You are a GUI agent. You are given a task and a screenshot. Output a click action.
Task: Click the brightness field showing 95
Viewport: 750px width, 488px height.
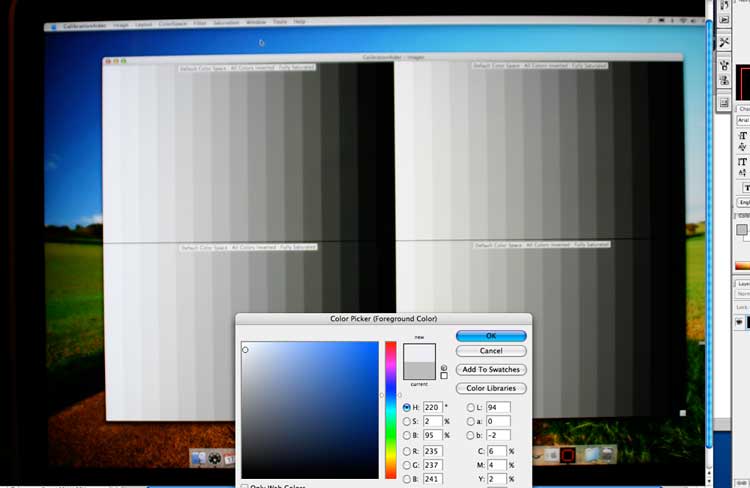coord(432,435)
